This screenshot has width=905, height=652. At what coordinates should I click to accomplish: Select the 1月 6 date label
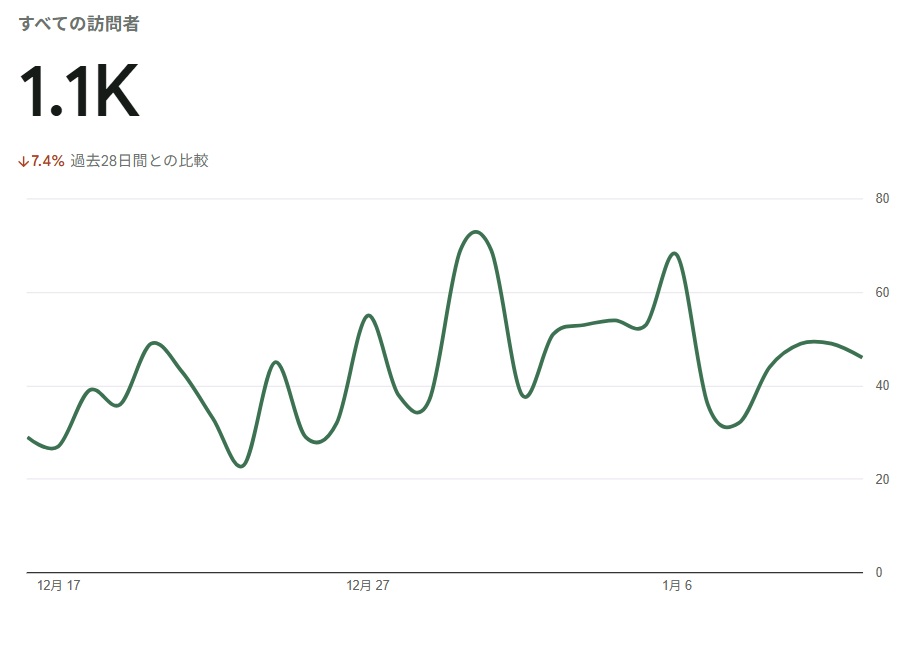coord(676,586)
